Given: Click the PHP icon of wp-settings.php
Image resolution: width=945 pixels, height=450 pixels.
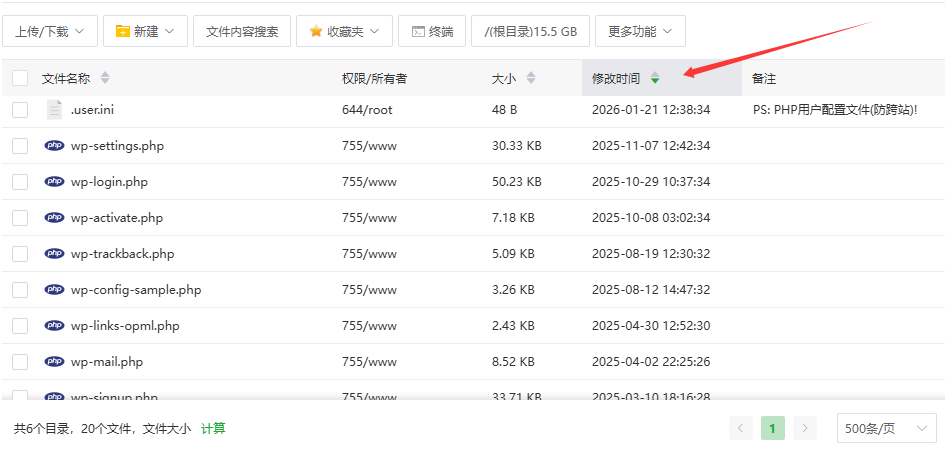Looking at the screenshot, I should [x=54, y=145].
